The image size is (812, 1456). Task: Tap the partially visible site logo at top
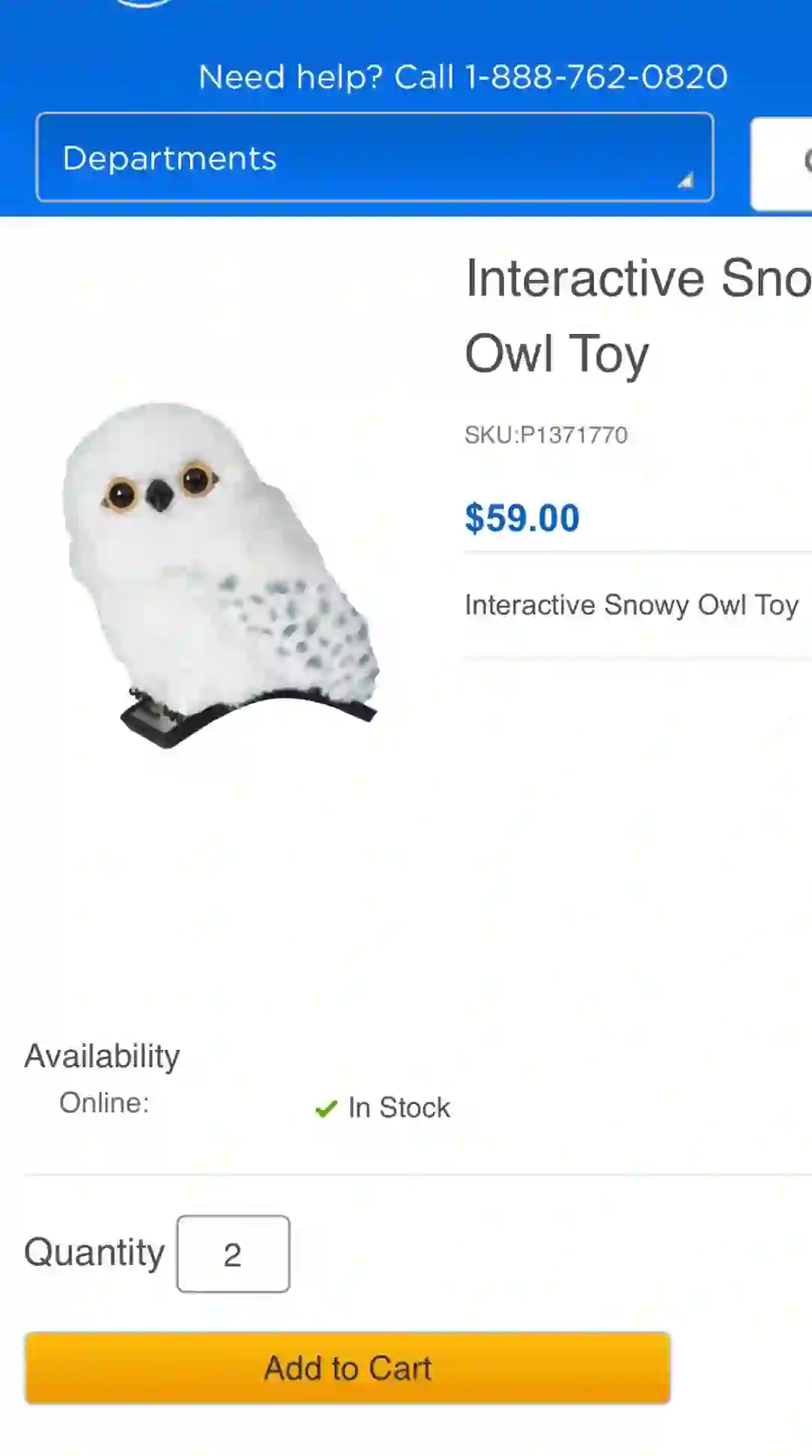[x=143, y=4]
